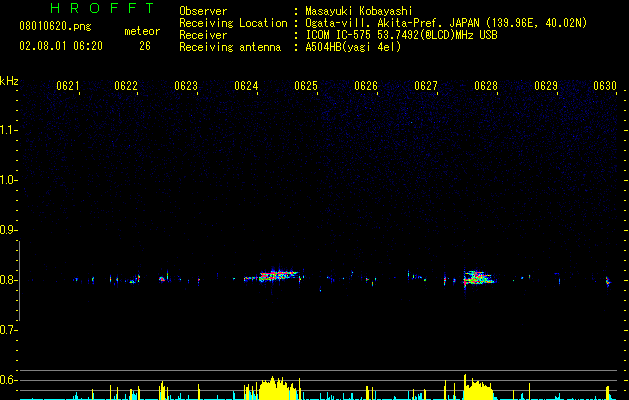Viewport: 629px width, 400px height.
Task: Click the 0621 time marker
Action: [x=68, y=85]
